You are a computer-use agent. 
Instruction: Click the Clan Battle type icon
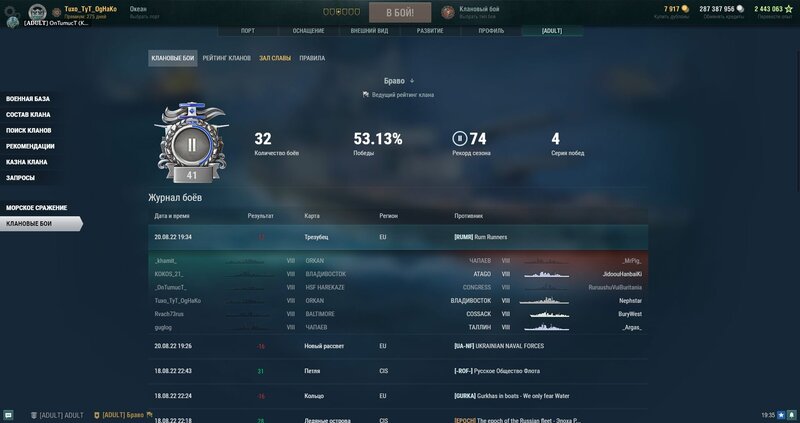tap(448, 12)
